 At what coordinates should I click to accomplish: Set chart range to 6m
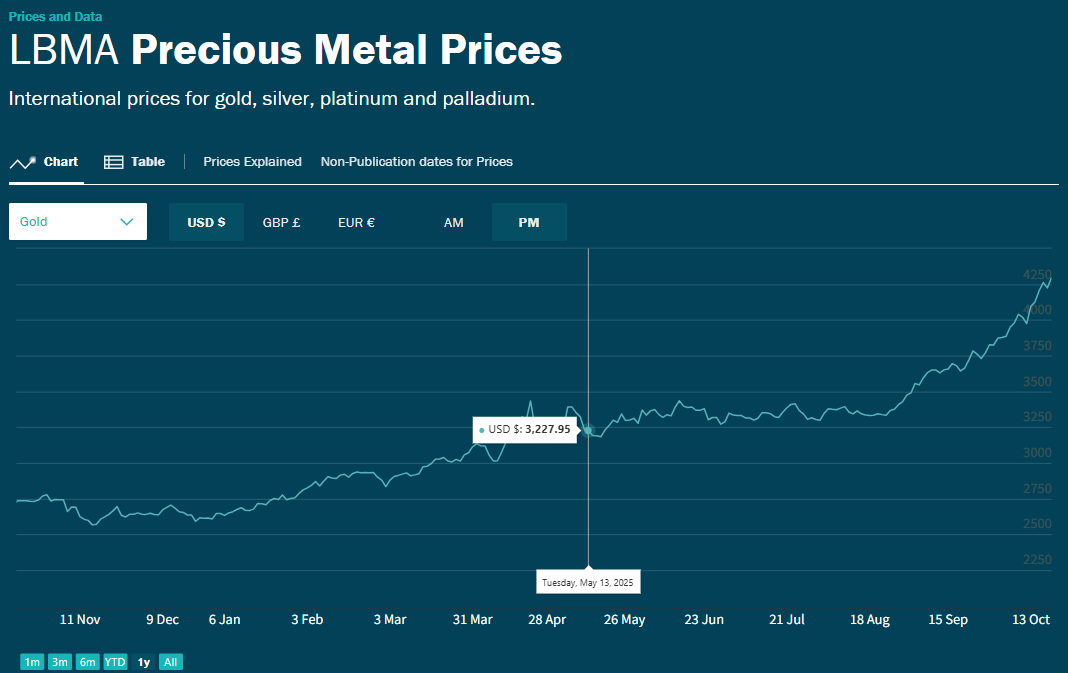87,662
